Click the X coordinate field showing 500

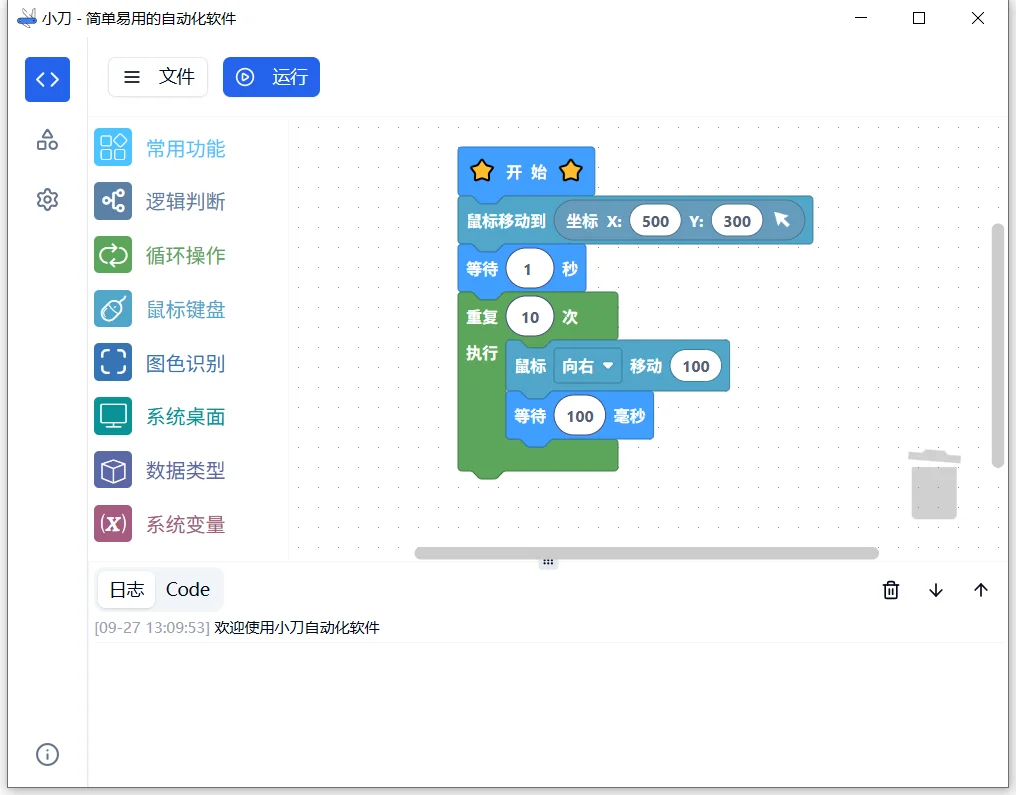click(655, 220)
